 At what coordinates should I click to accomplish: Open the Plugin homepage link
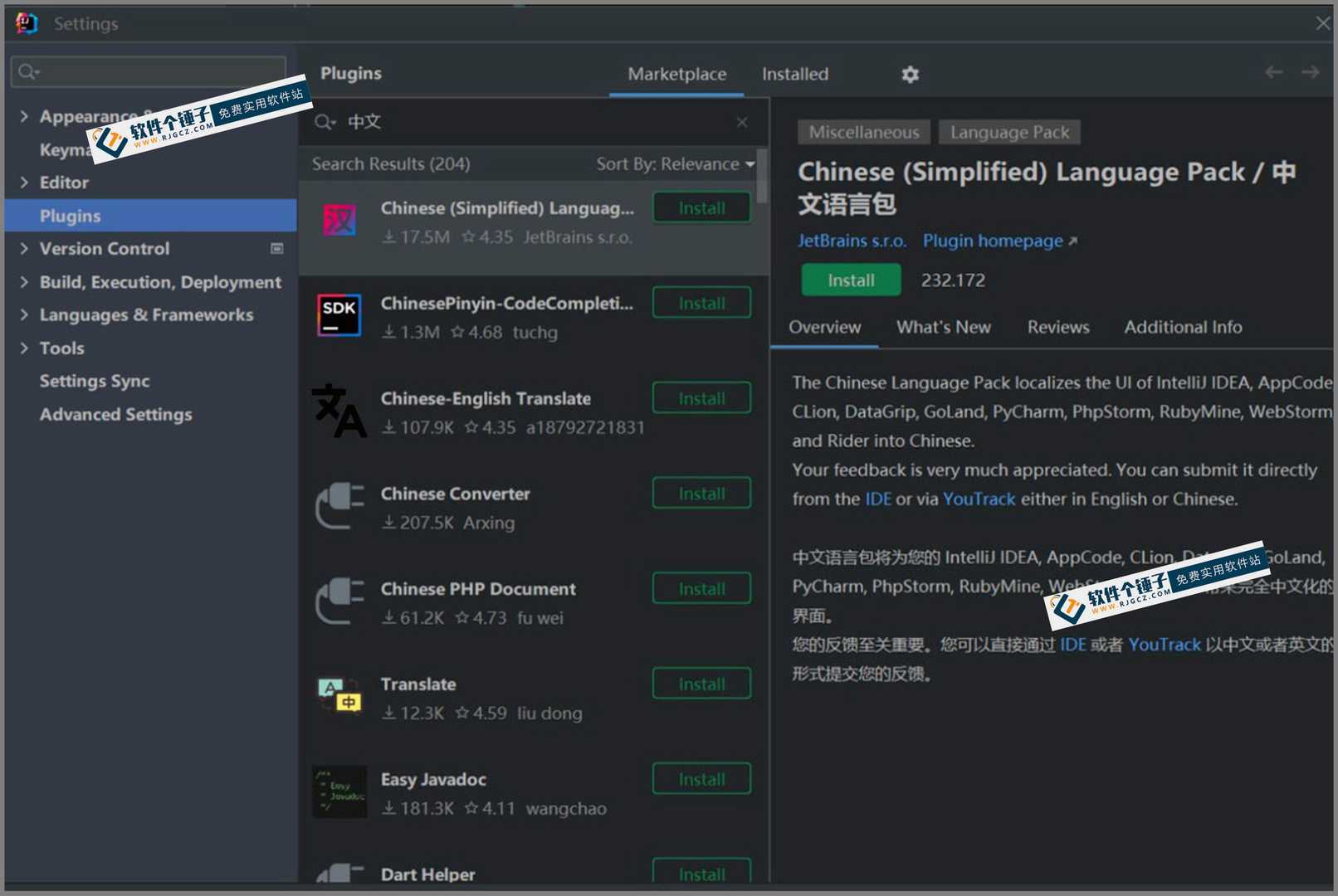pyautogui.click(x=999, y=241)
